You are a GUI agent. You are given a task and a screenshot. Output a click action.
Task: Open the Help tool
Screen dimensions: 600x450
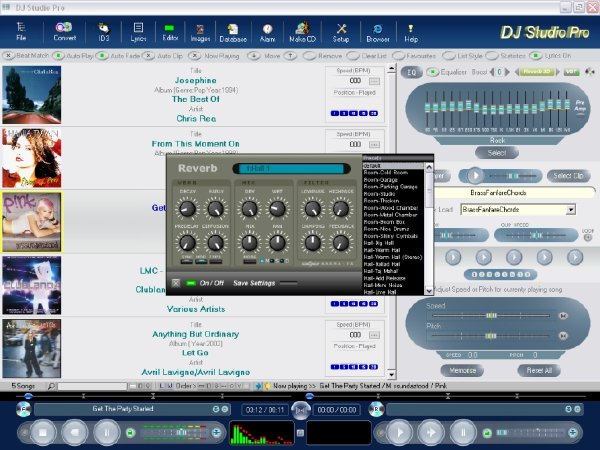411,33
